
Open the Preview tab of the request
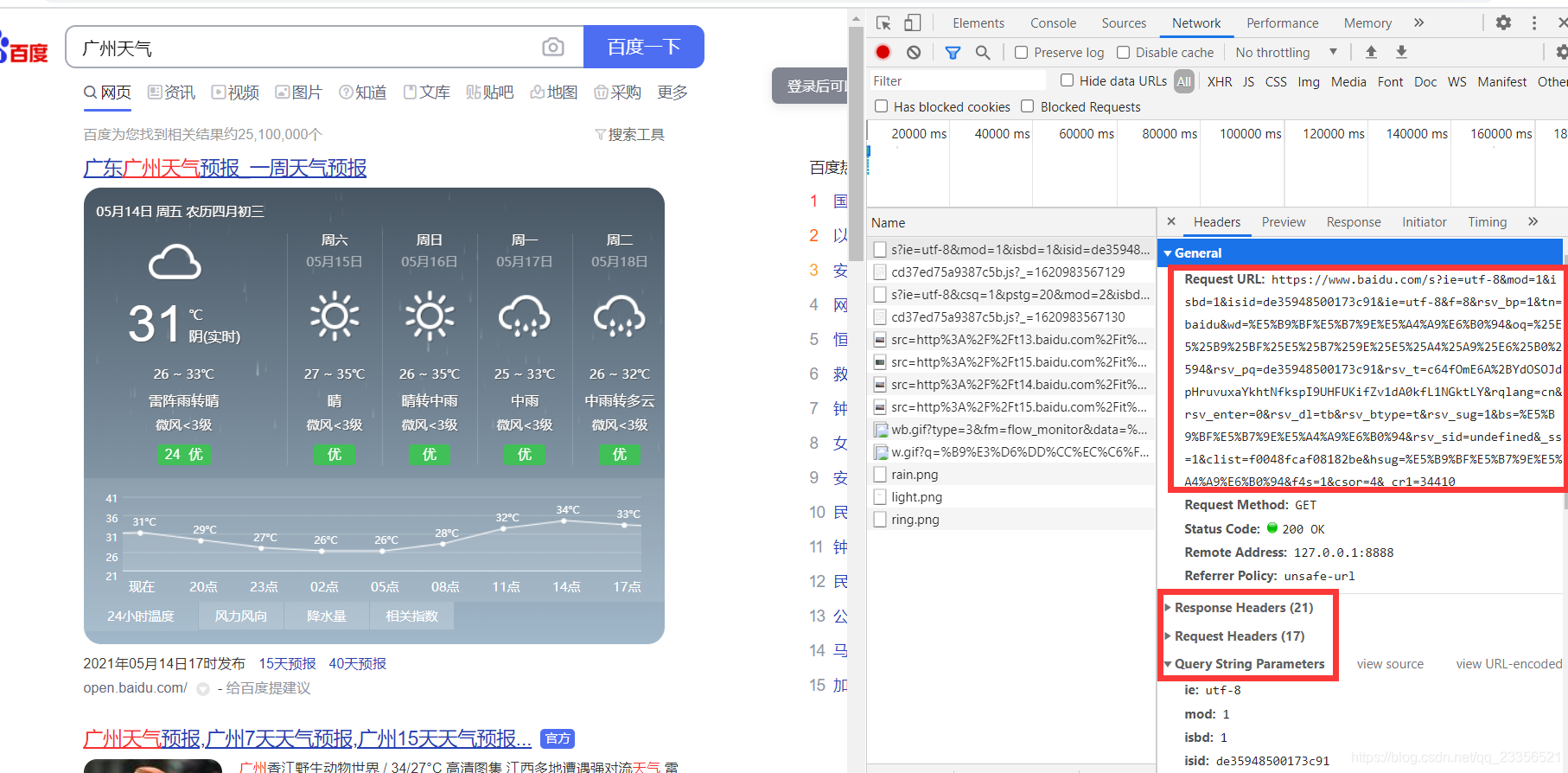[x=1284, y=222]
